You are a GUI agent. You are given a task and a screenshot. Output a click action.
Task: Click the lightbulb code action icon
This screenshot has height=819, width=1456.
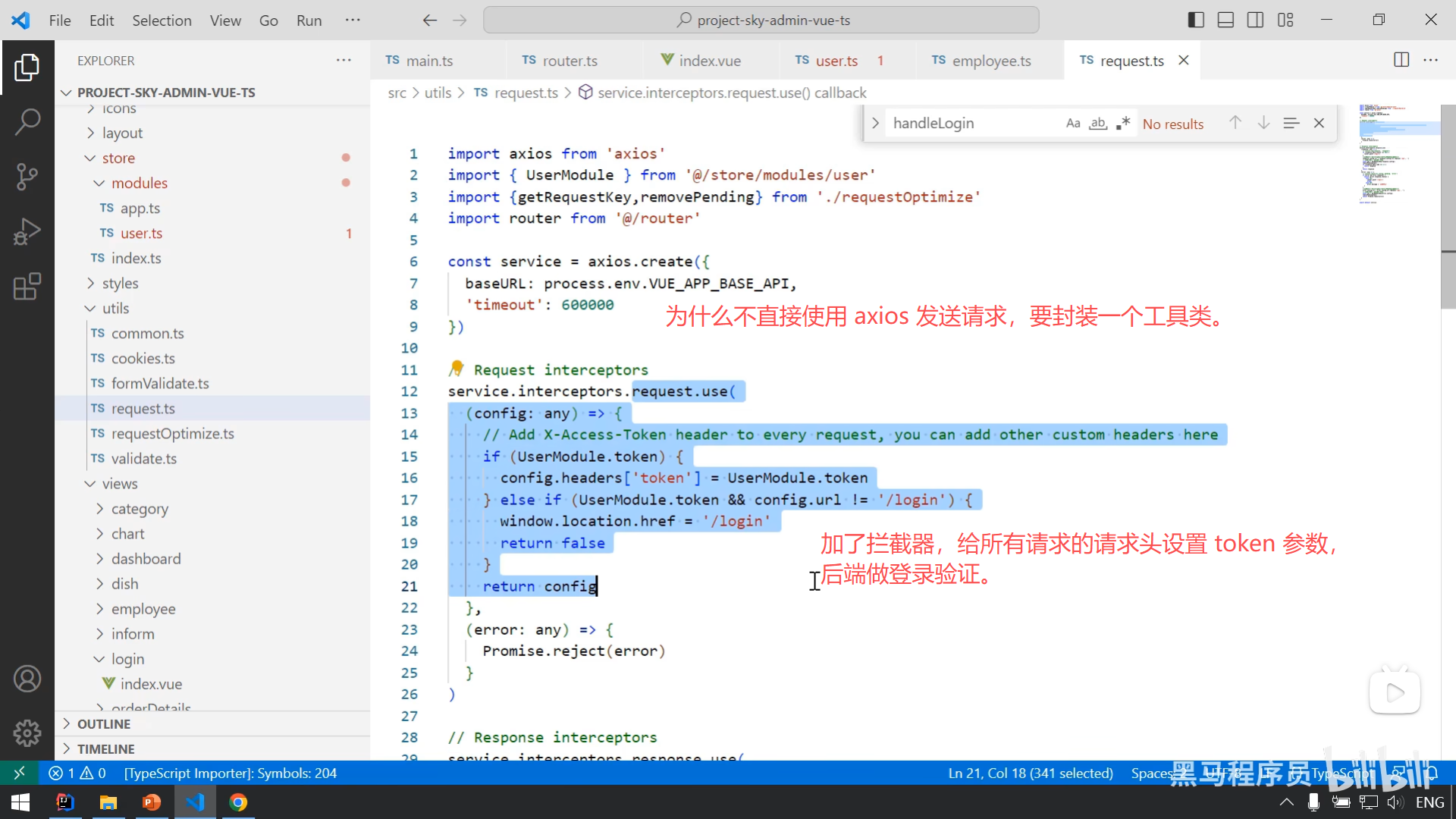click(456, 369)
